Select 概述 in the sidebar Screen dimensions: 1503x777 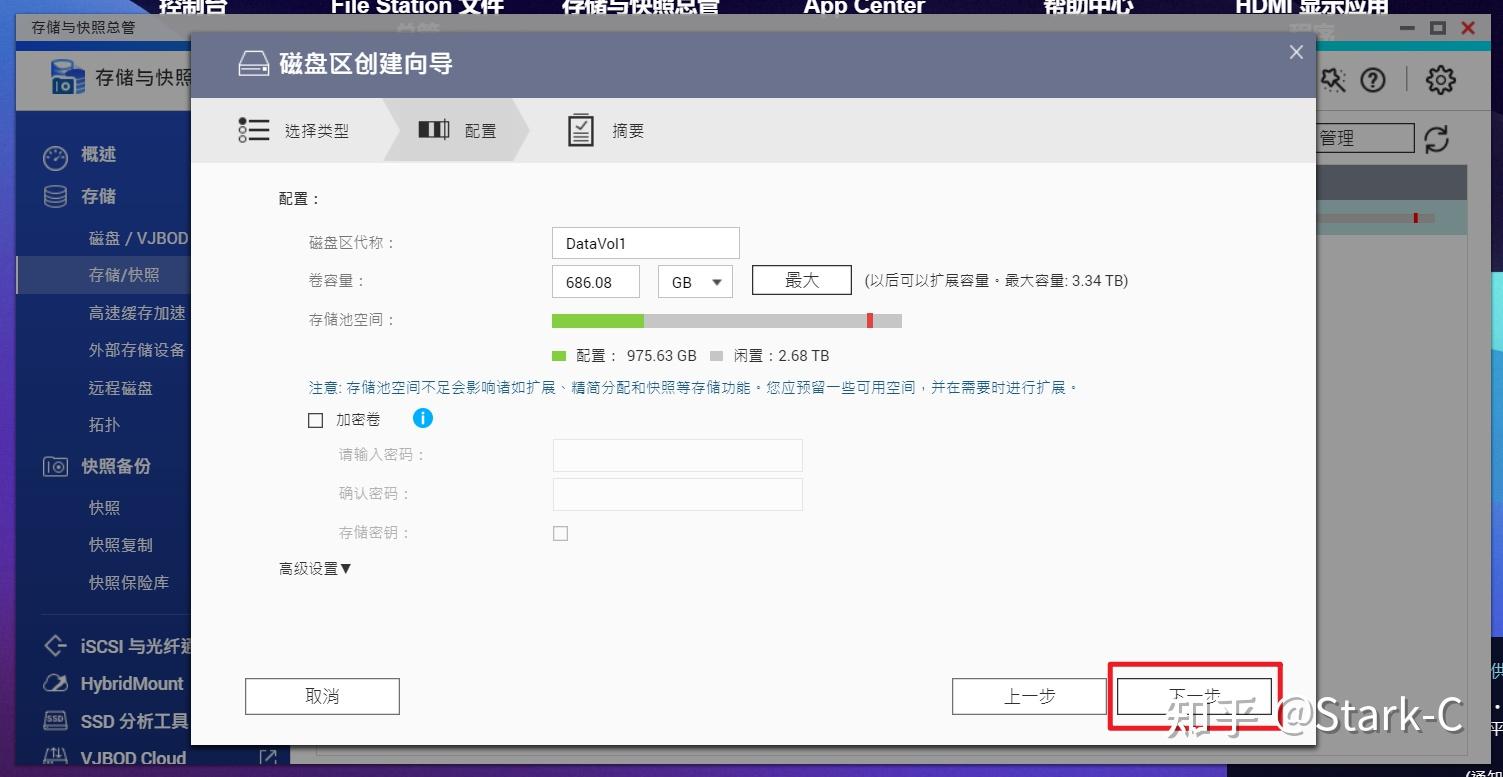point(99,156)
